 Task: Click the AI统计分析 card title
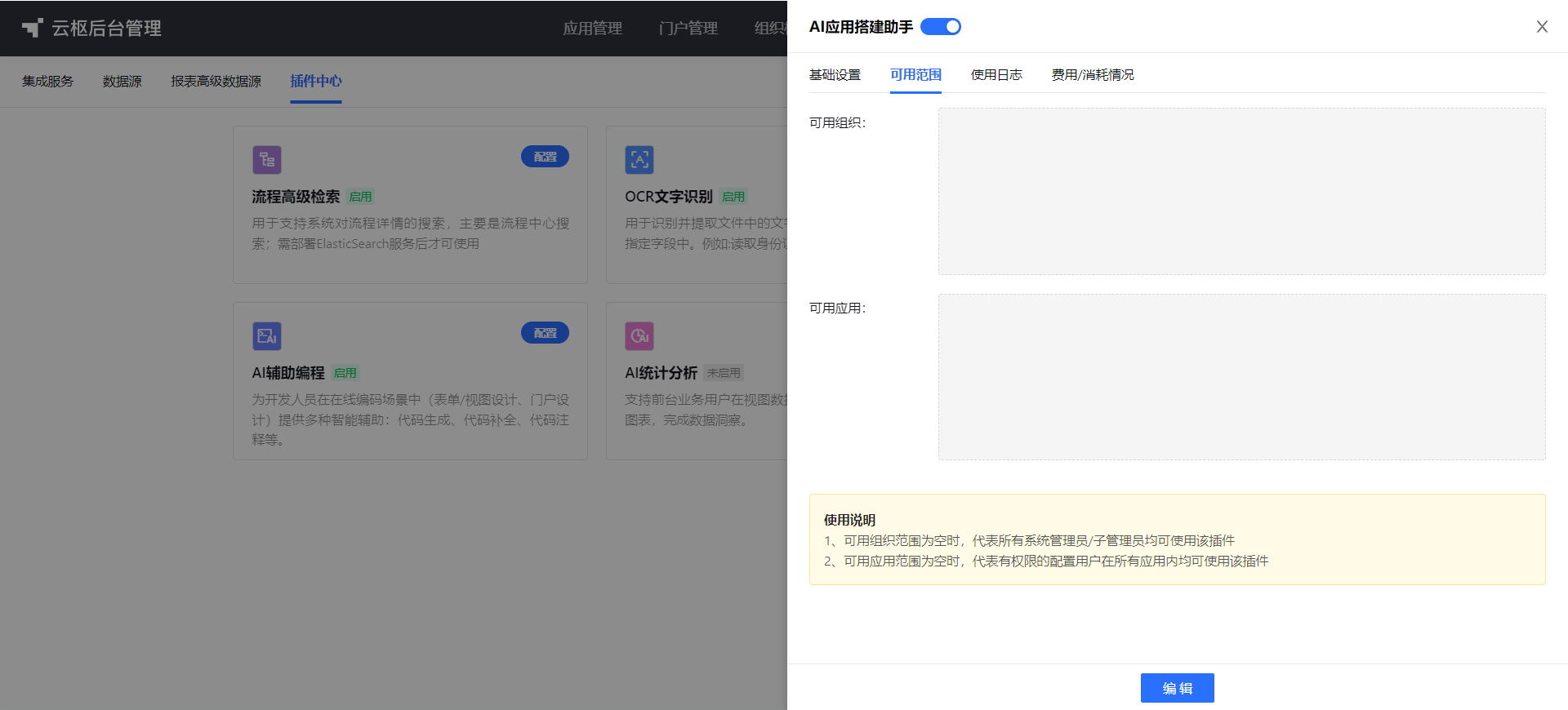pyautogui.click(x=661, y=373)
